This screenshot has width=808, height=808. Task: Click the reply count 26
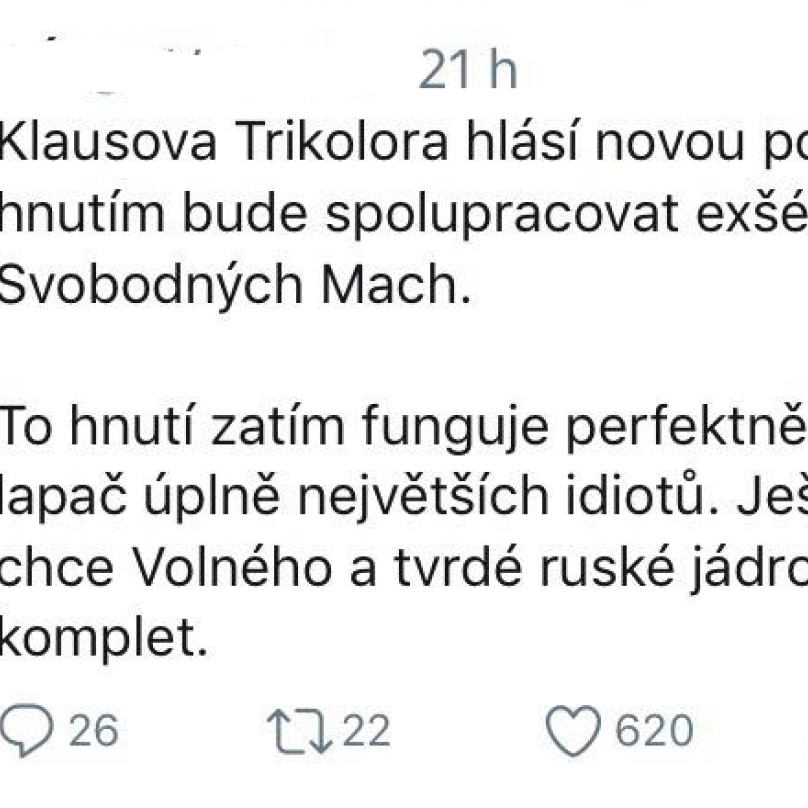pos(94,730)
